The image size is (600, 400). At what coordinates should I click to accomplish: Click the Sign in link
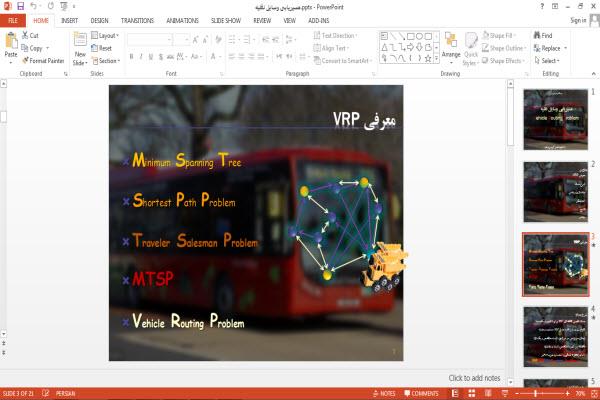[578, 20]
